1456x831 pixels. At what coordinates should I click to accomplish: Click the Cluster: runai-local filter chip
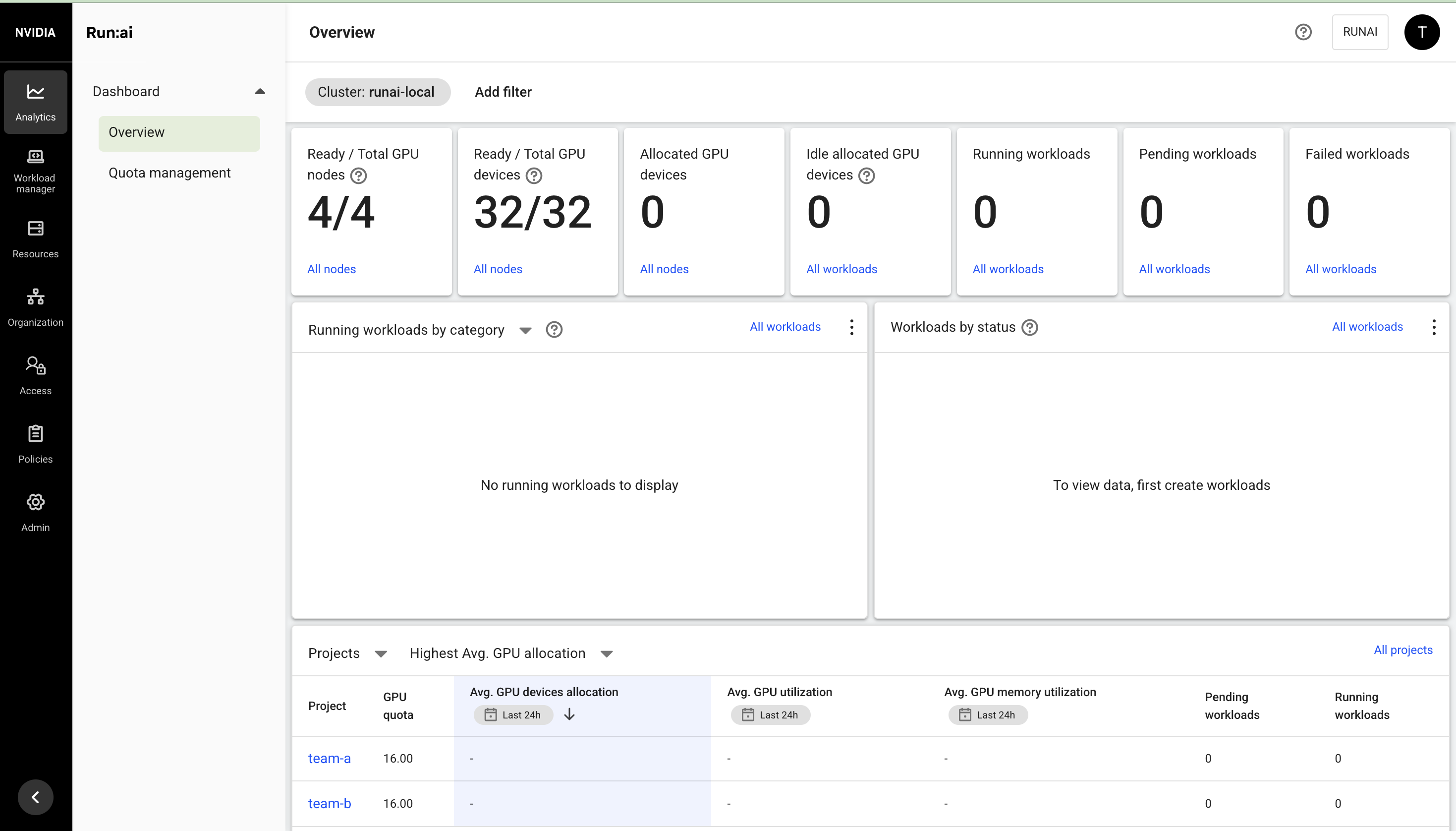[x=378, y=92]
